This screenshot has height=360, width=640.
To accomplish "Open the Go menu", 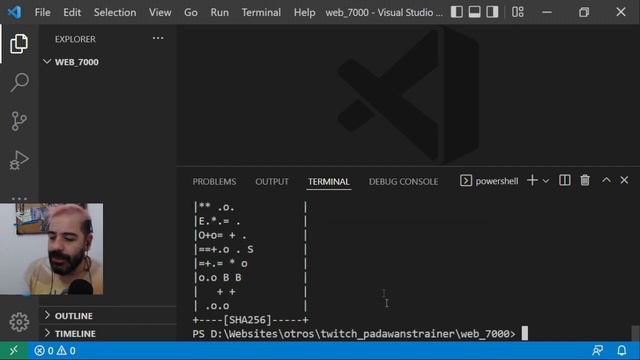I will click(x=191, y=12).
